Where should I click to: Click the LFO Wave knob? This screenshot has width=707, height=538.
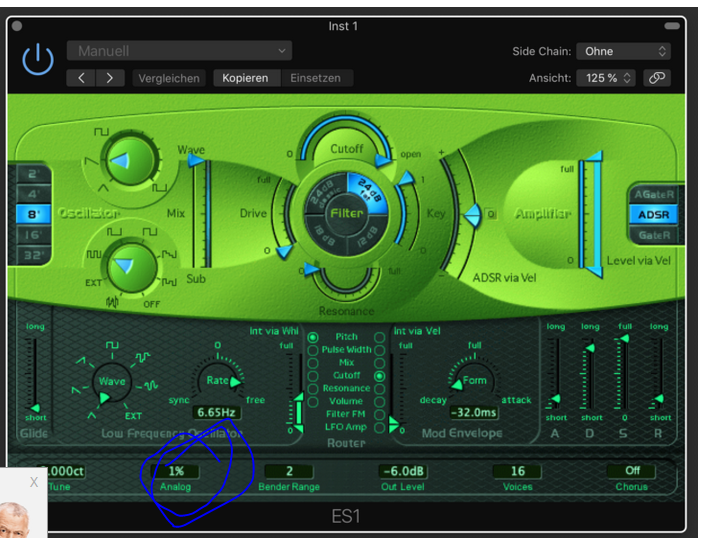(x=111, y=382)
